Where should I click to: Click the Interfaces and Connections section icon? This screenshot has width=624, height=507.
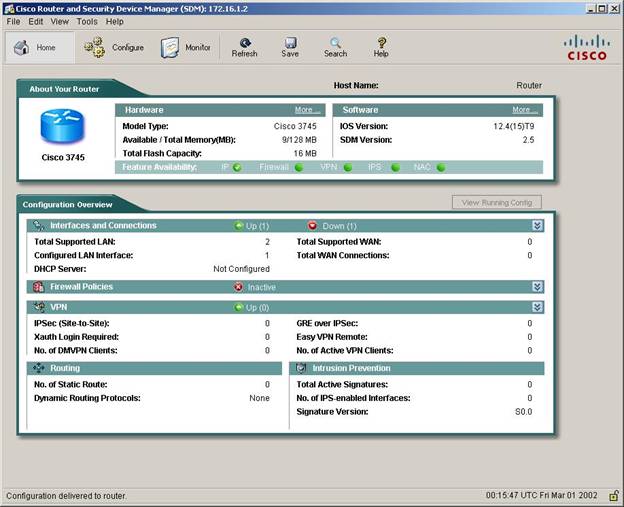[39, 226]
